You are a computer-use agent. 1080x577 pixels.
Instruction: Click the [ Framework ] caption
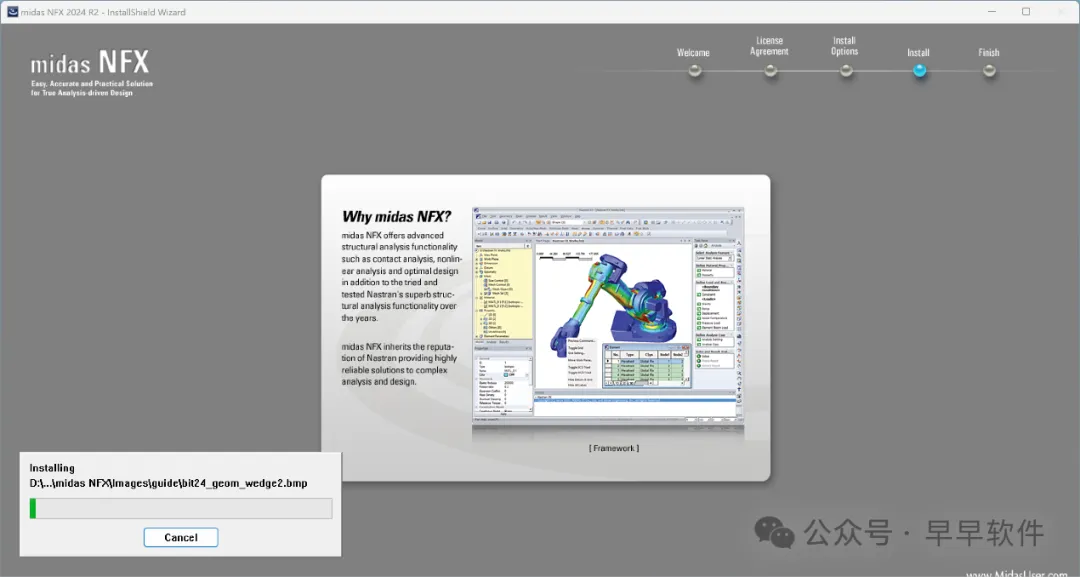pyautogui.click(x=614, y=448)
